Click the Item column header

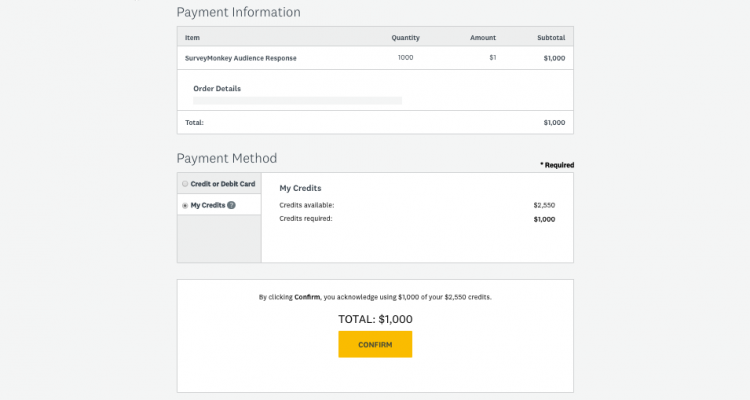point(193,37)
